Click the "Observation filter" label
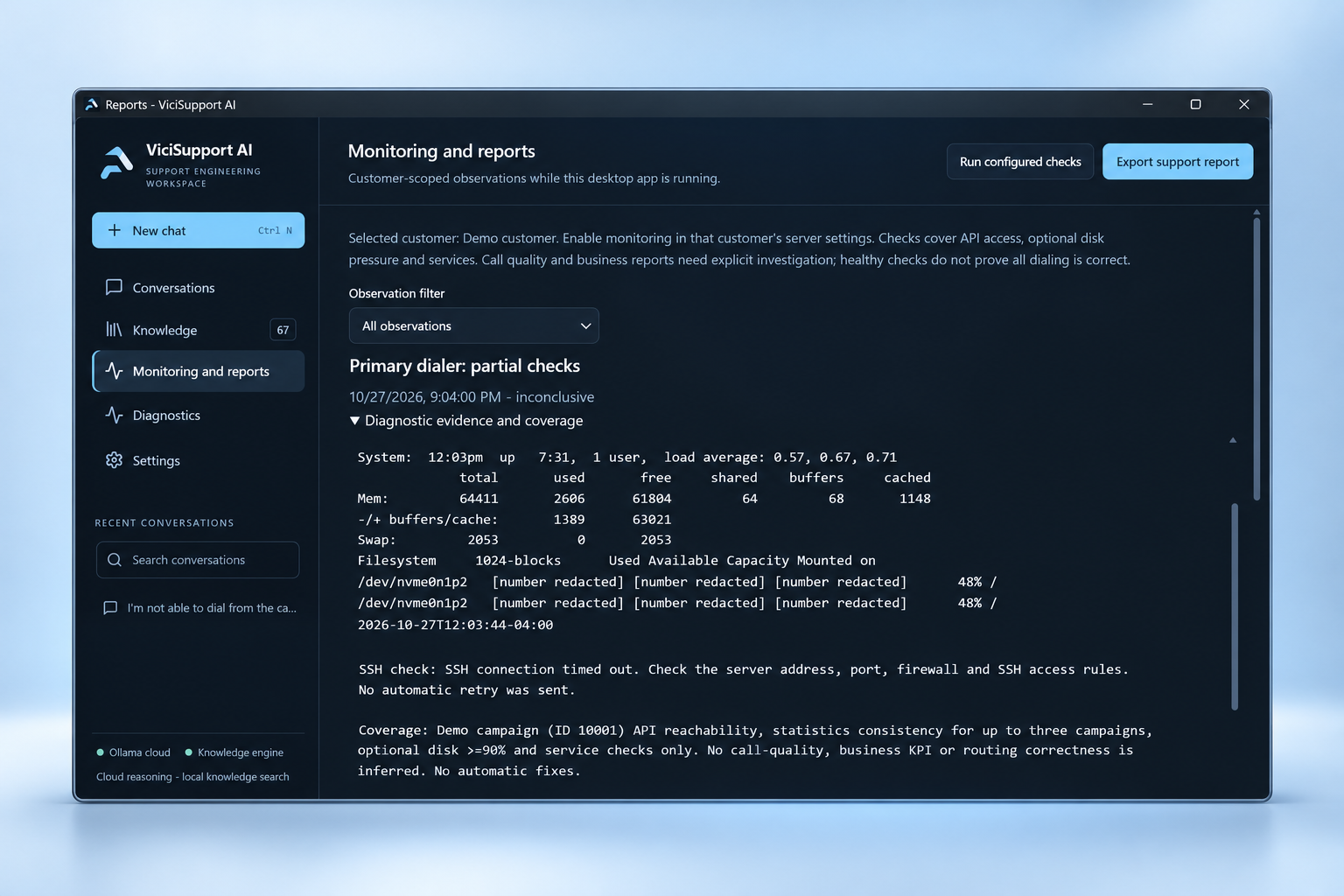Viewport: 1344px width, 896px height. (x=396, y=293)
